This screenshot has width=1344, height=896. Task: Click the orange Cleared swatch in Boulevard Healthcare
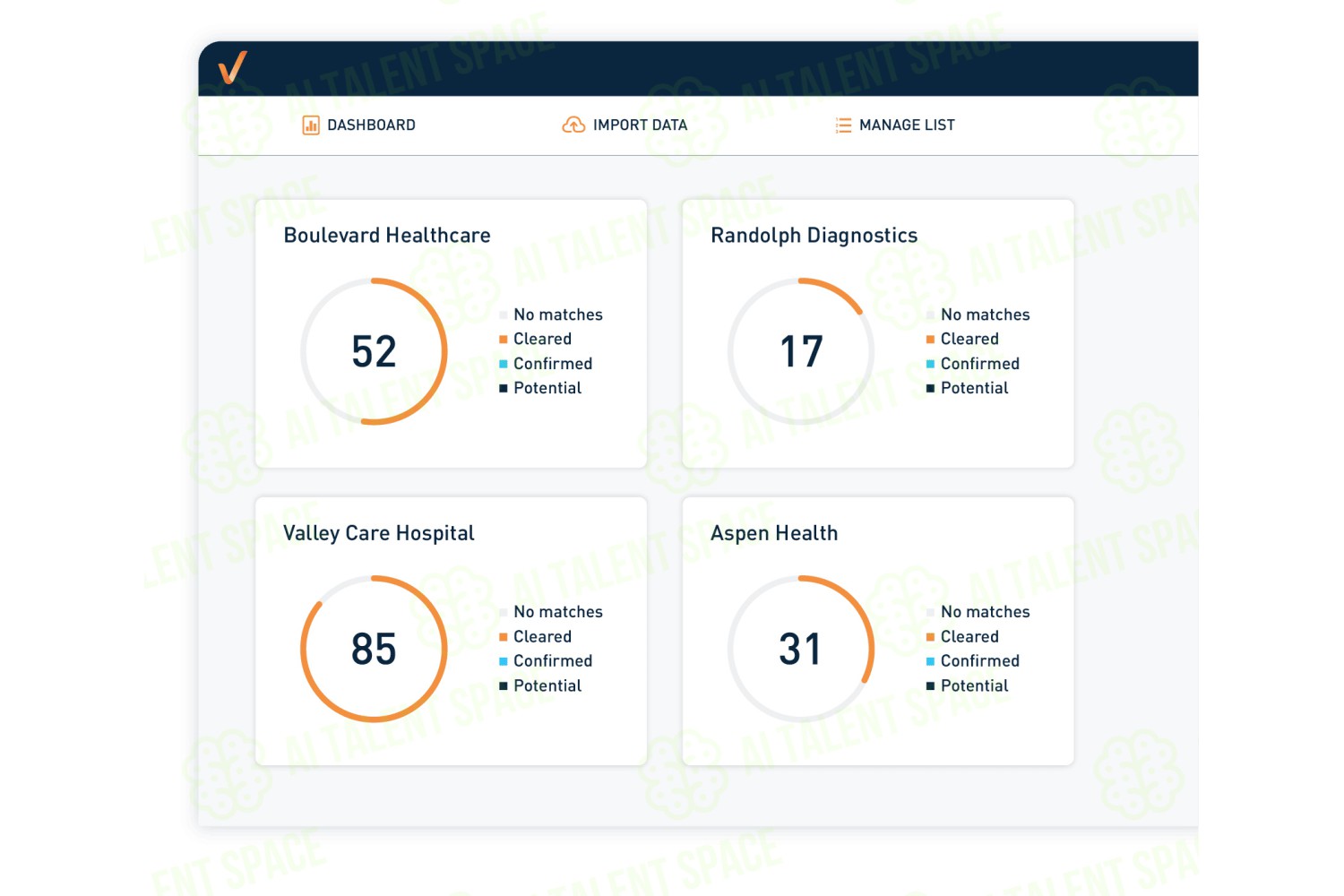click(504, 340)
